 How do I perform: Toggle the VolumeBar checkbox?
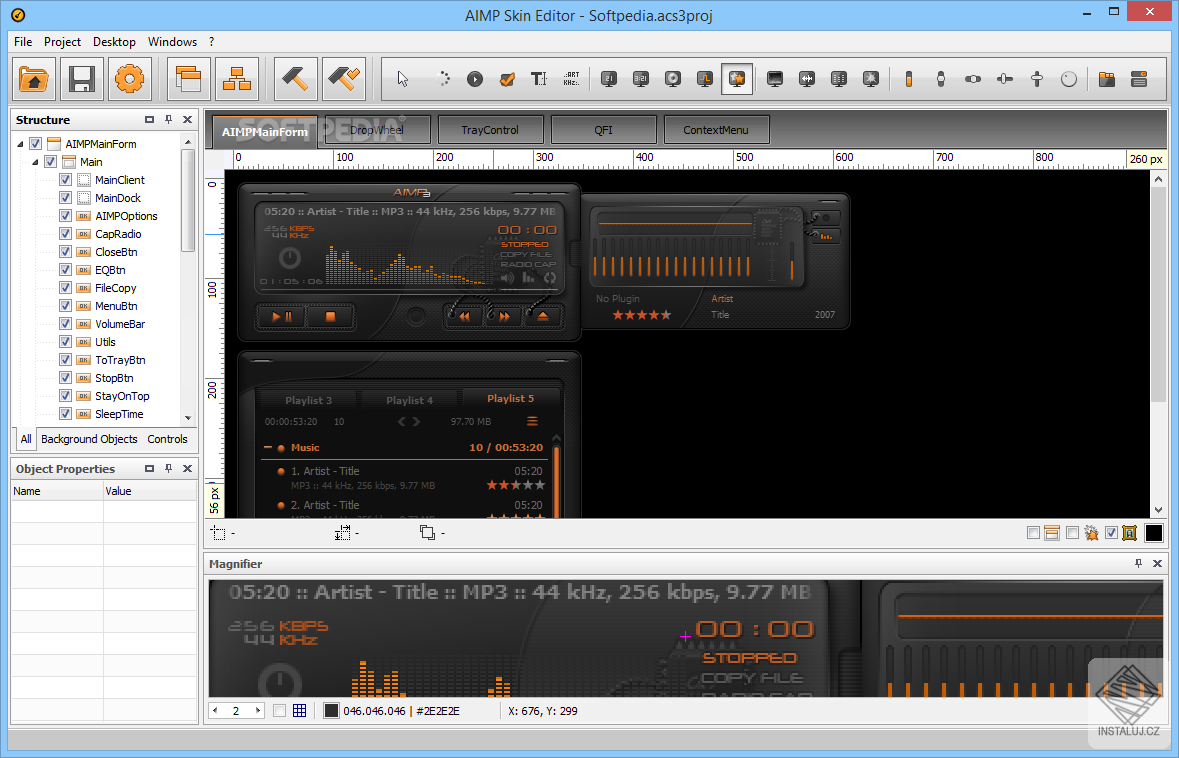click(65, 324)
